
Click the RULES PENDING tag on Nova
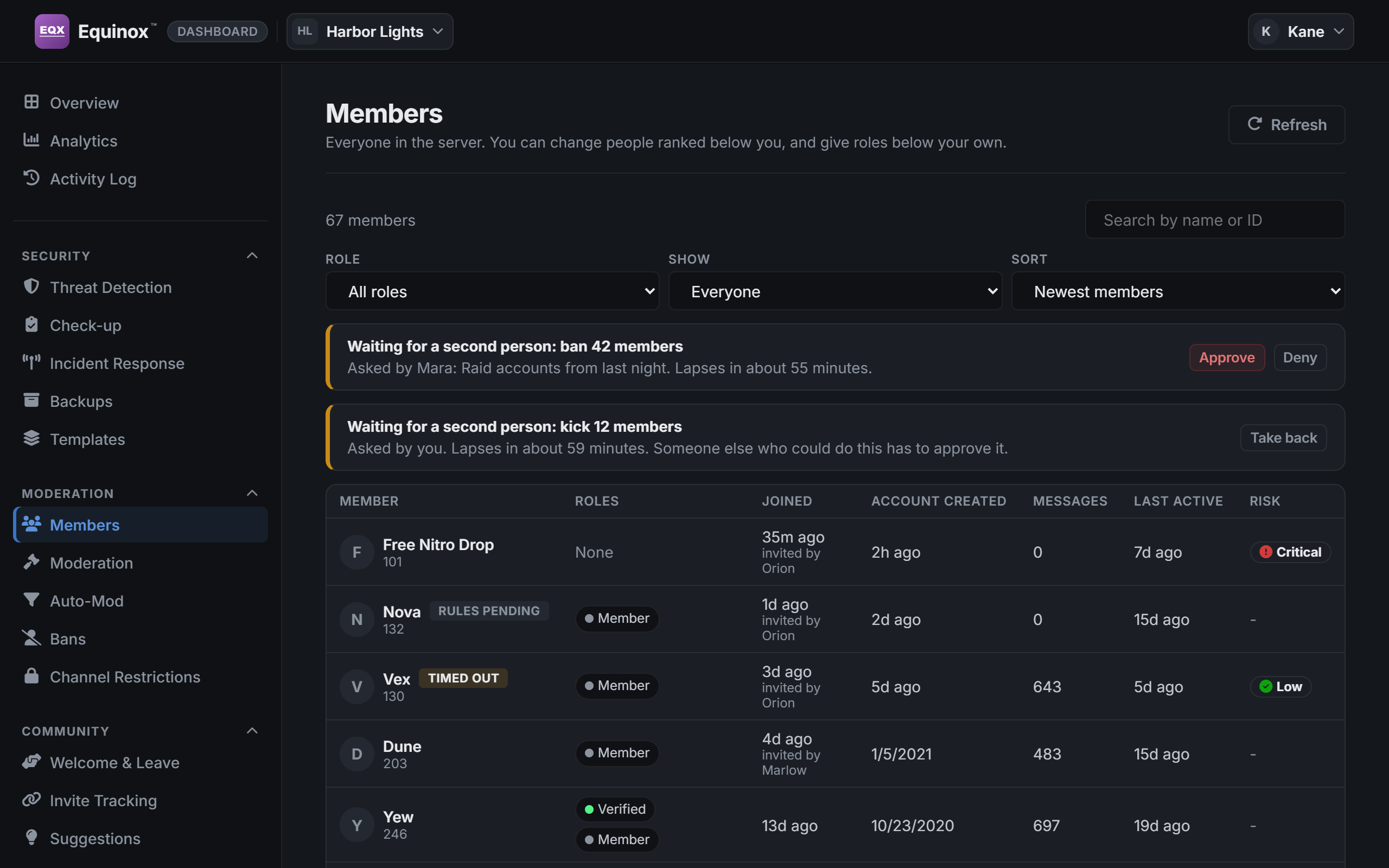point(488,611)
